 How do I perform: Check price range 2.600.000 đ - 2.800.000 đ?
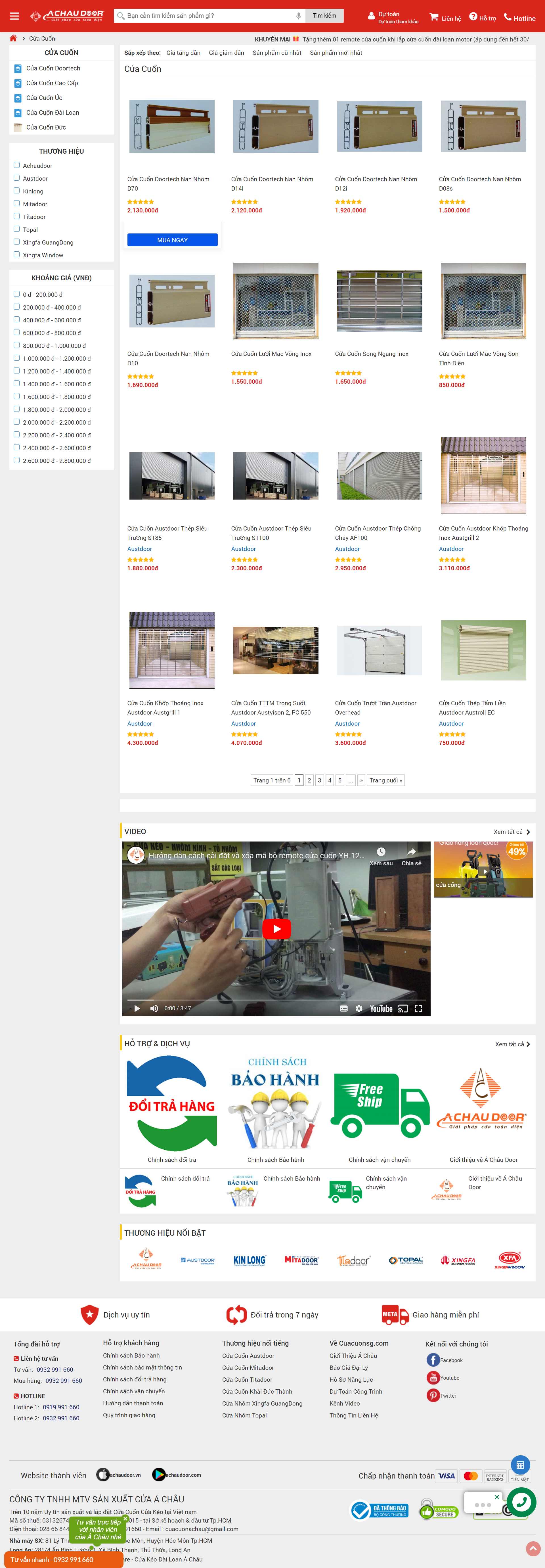point(17,460)
